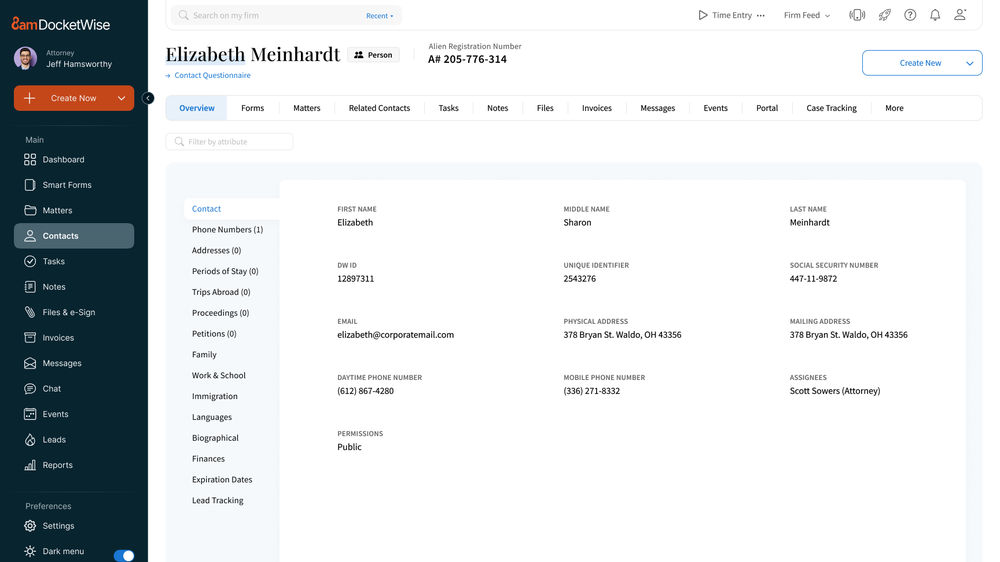
Task: Select Addresses (0) section
Action: 216,251
